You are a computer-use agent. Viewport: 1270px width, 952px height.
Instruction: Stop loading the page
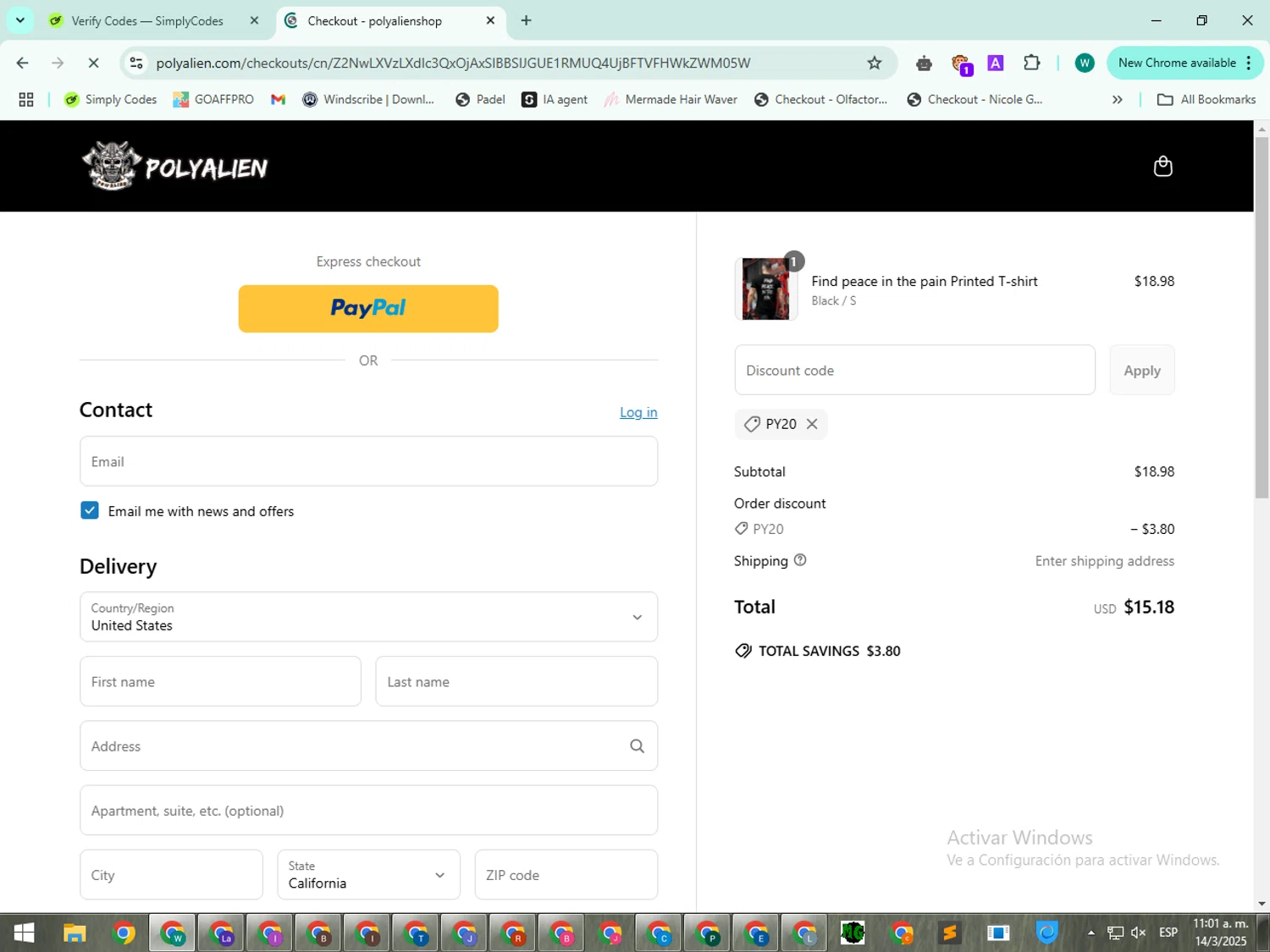(94, 63)
